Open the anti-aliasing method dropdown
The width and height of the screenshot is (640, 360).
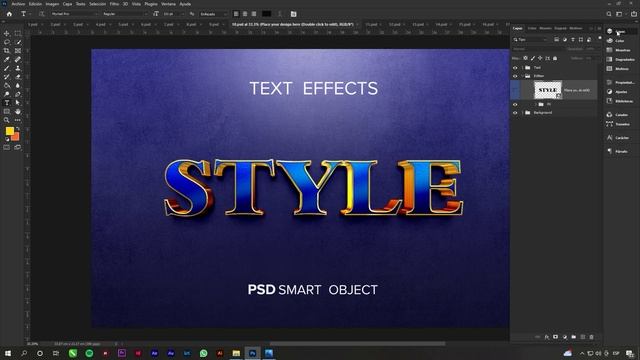pyautogui.click(x=213, y=14)
